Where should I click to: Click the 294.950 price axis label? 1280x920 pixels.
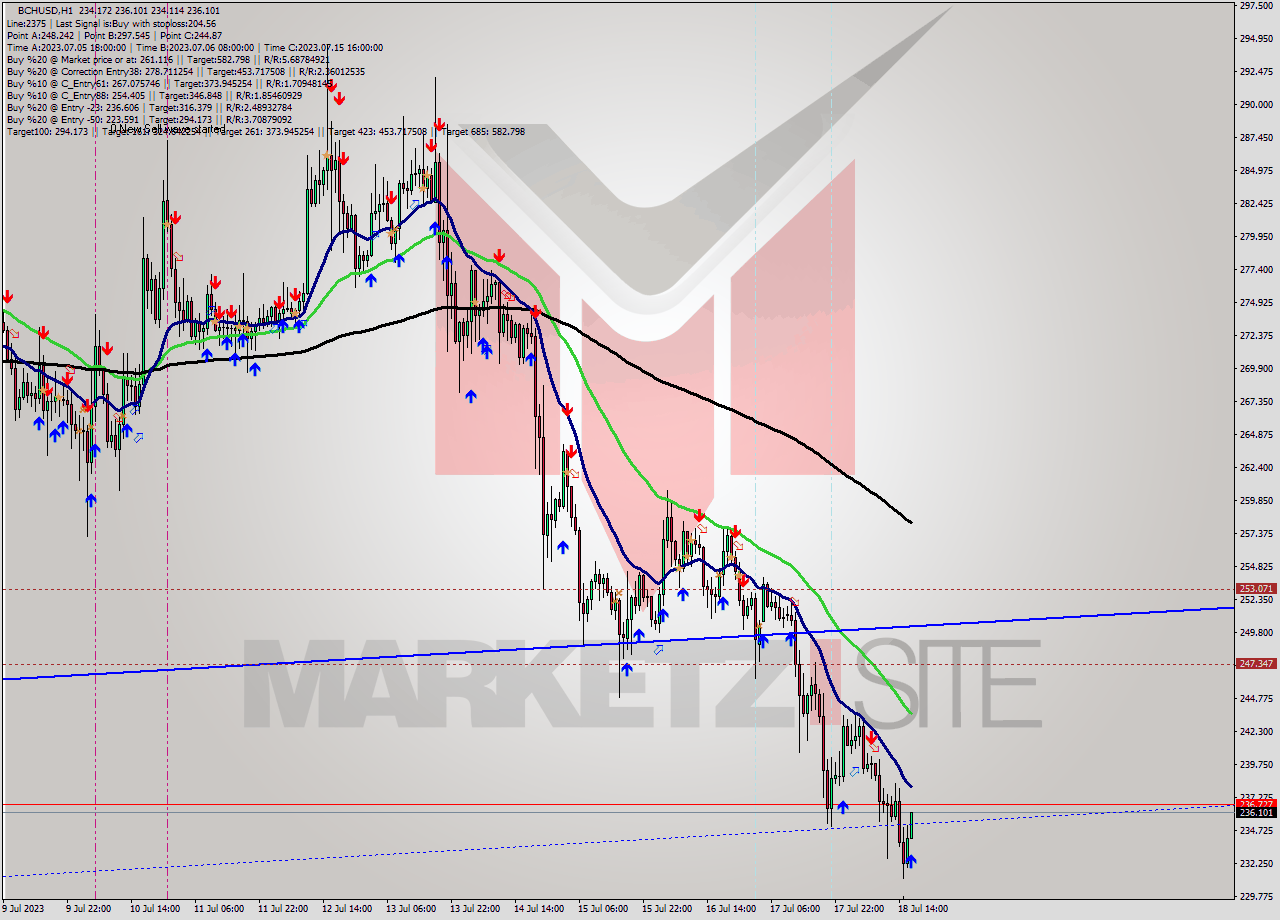pyautogui.click(x=1255, y=39)
